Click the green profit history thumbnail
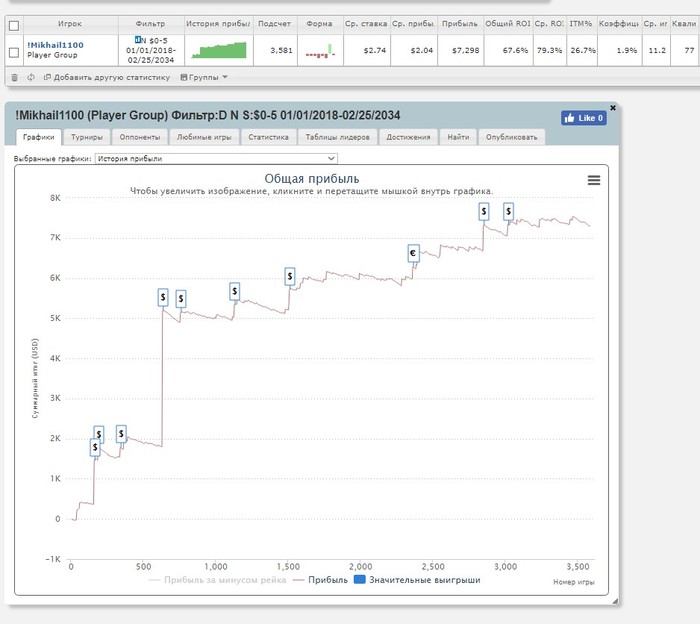This screenshot has width=700, height=624. 219,50
